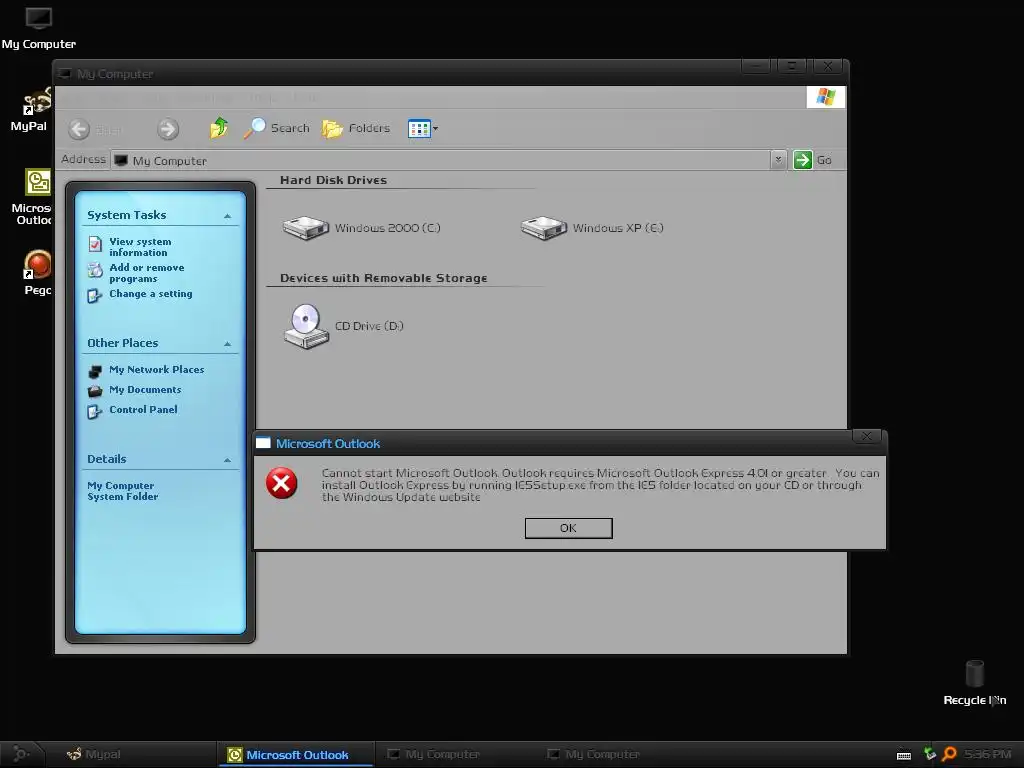1024x768 pixels.
Task: Click the Hard Disk Drives heading
Action: (x=333, y=180)
